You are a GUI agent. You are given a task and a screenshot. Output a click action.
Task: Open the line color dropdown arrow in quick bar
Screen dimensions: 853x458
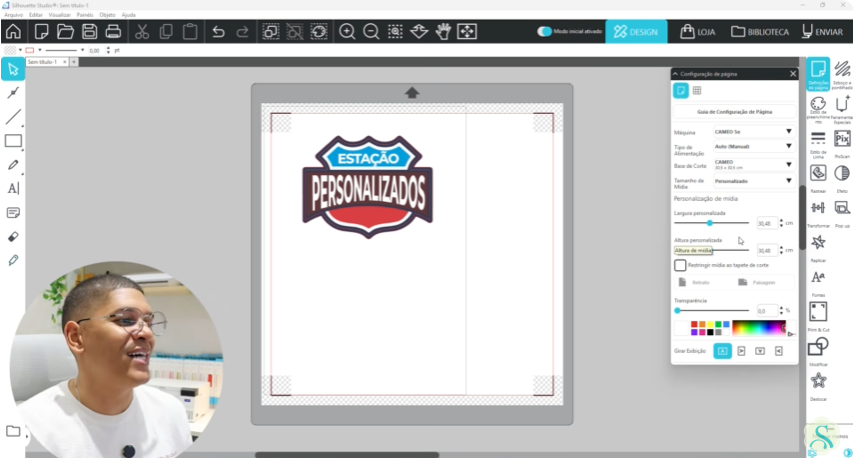(40, 50)
